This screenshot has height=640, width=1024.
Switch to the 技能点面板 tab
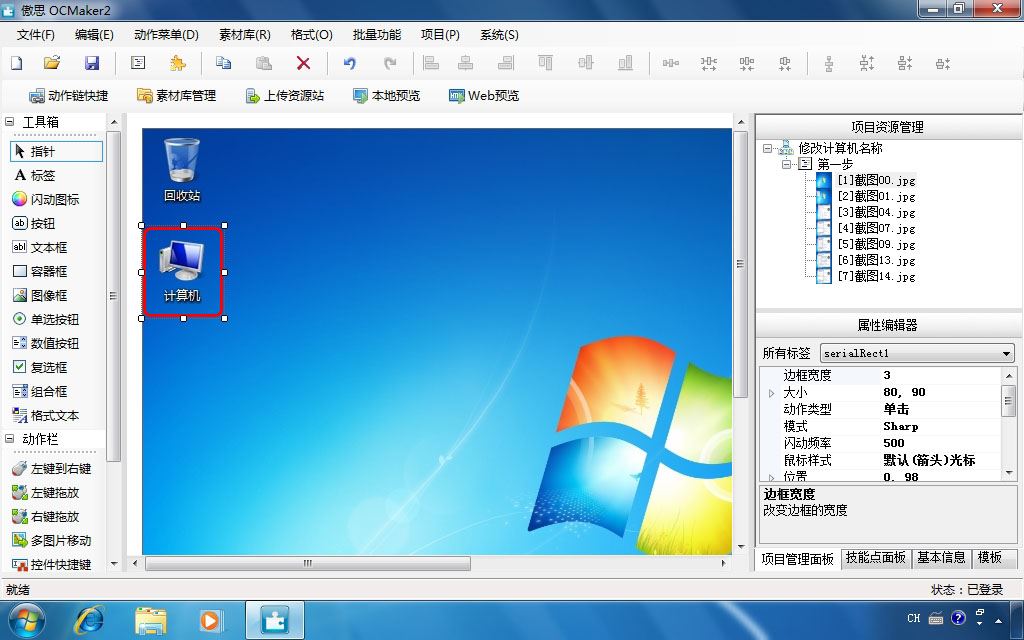[x=876, y=558]
